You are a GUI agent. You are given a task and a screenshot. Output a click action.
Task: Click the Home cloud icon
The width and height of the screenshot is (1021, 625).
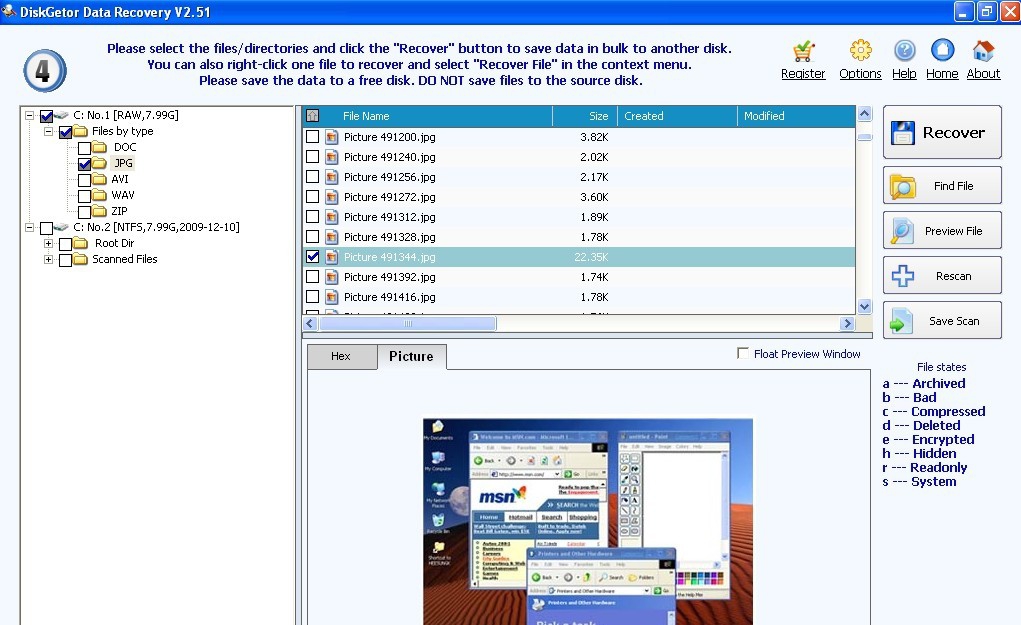click(940, 50)
